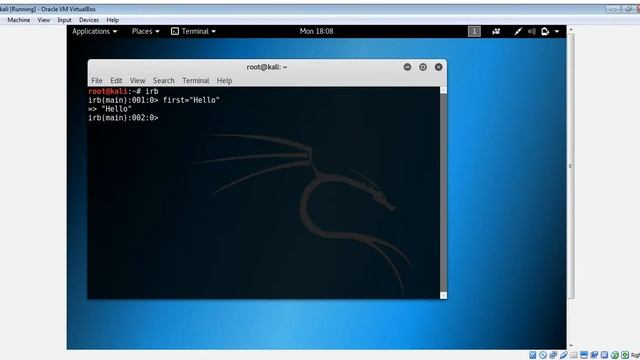
Task: Open VirtualBox Input menu
Action: point(64,20)
